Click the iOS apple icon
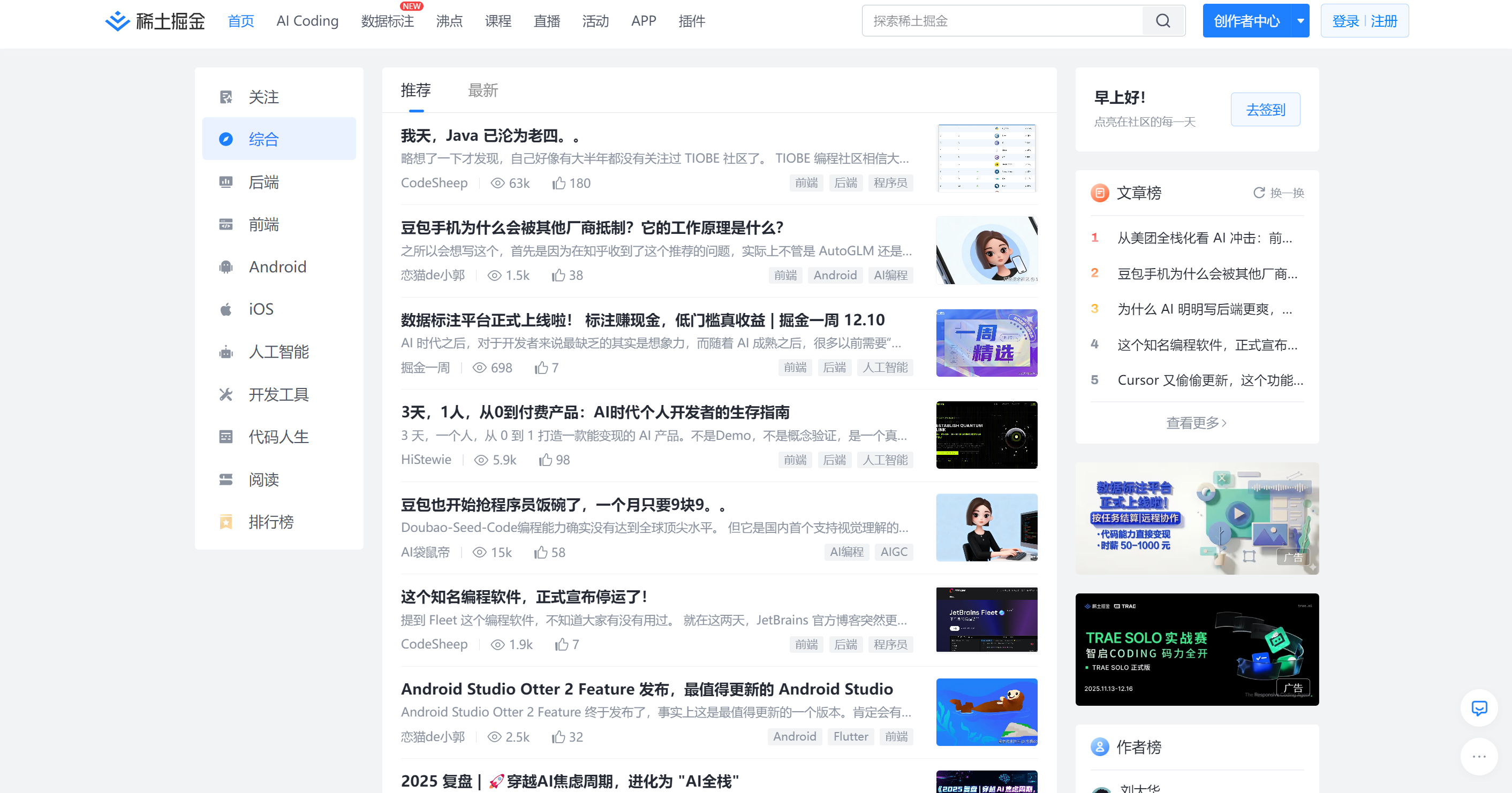This screenshot has height=793, width=1512. [226, 309]
